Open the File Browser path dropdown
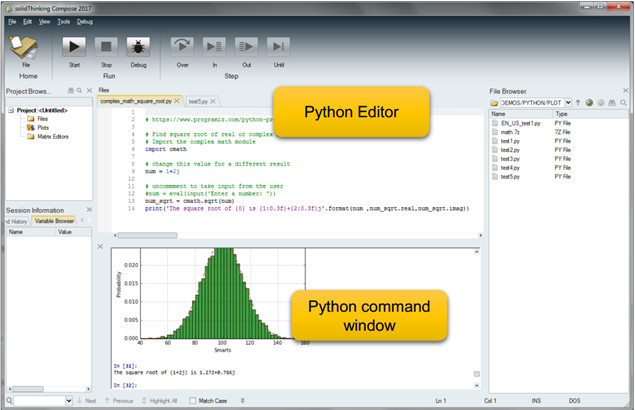 click(569, 102)
